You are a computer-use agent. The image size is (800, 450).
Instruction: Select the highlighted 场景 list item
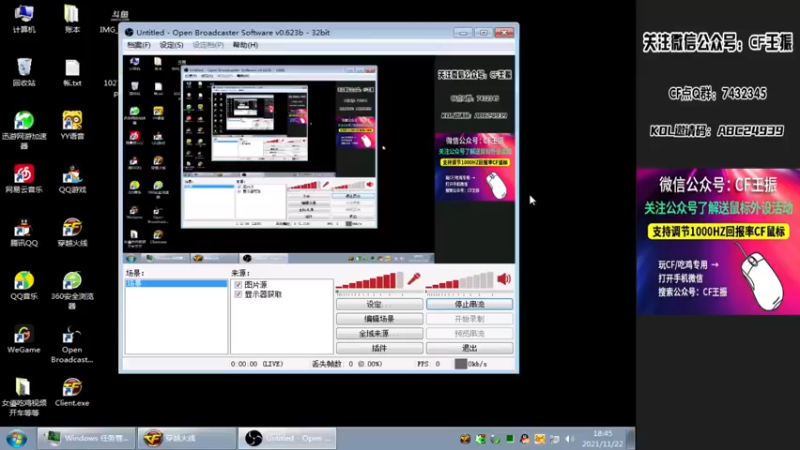pyautogui.click(x=176, y=283)
